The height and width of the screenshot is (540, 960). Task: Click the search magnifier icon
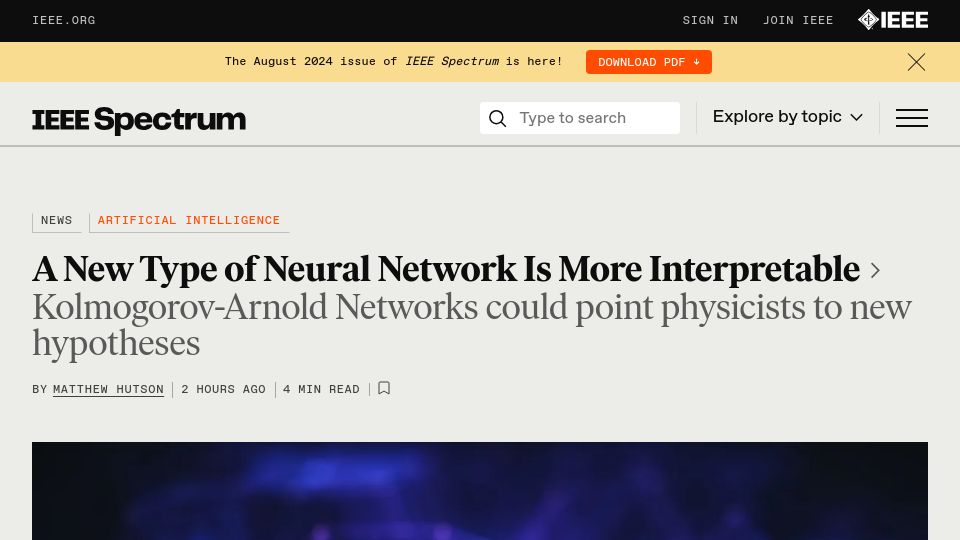click(x=498, y=118)
